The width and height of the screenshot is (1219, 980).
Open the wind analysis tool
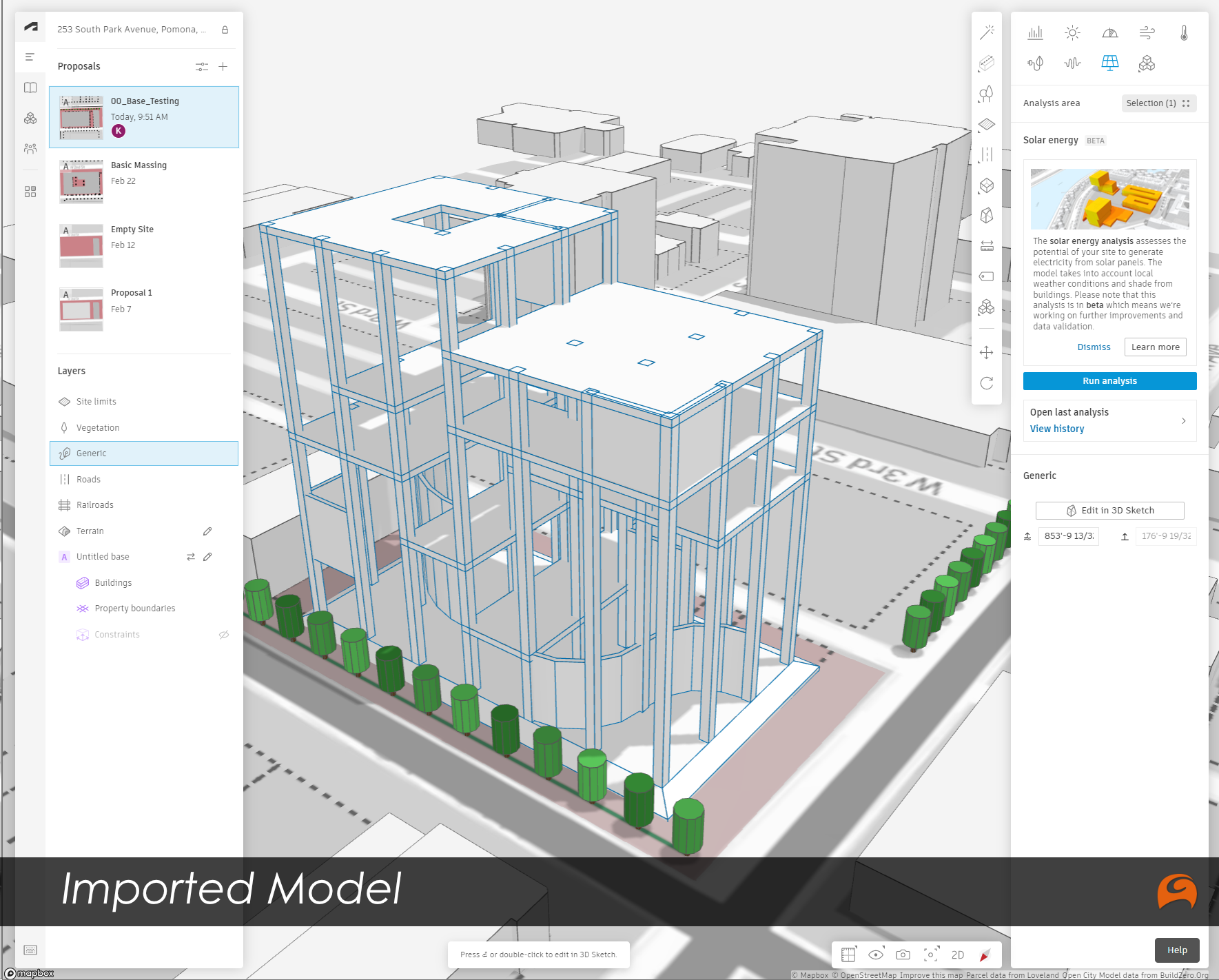point(1147,32)
